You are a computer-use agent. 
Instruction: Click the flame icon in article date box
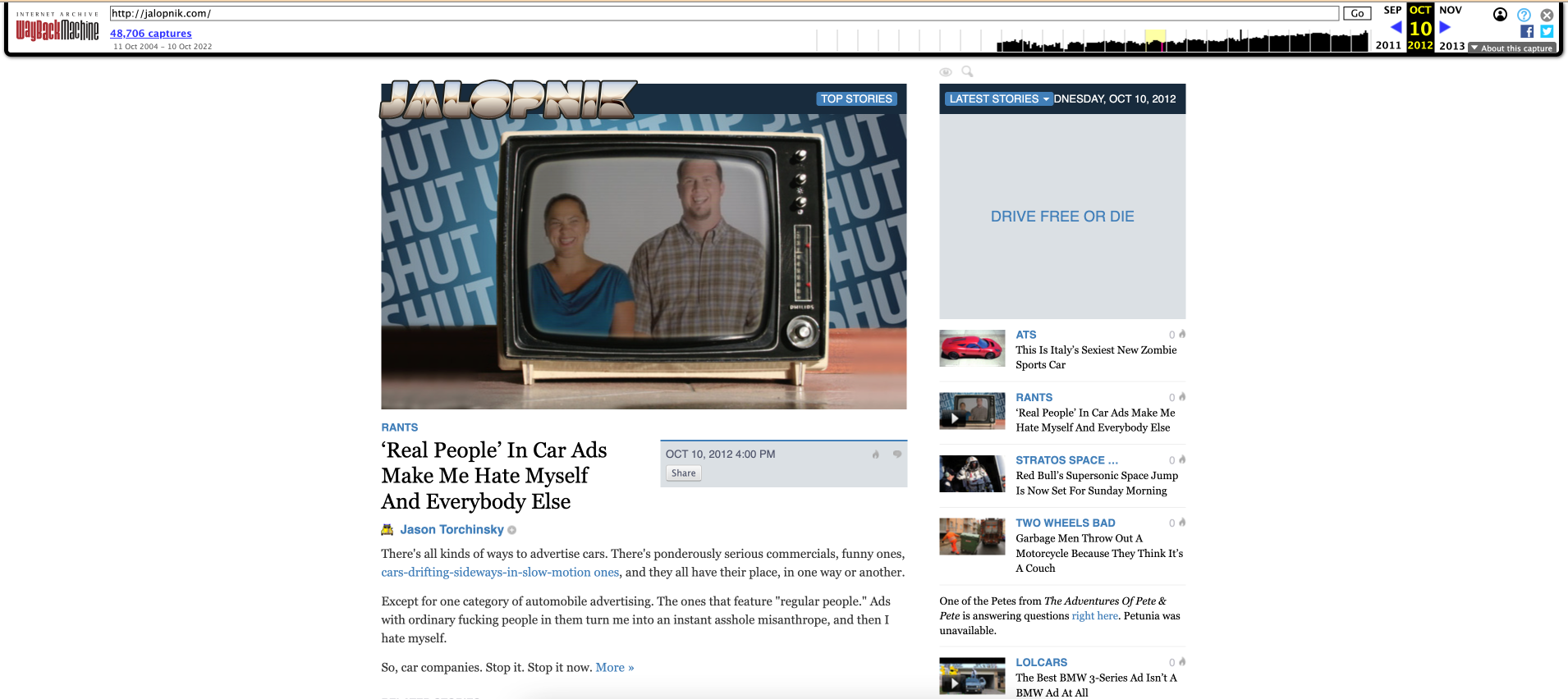pyautogui.click(x=875, y=454)
